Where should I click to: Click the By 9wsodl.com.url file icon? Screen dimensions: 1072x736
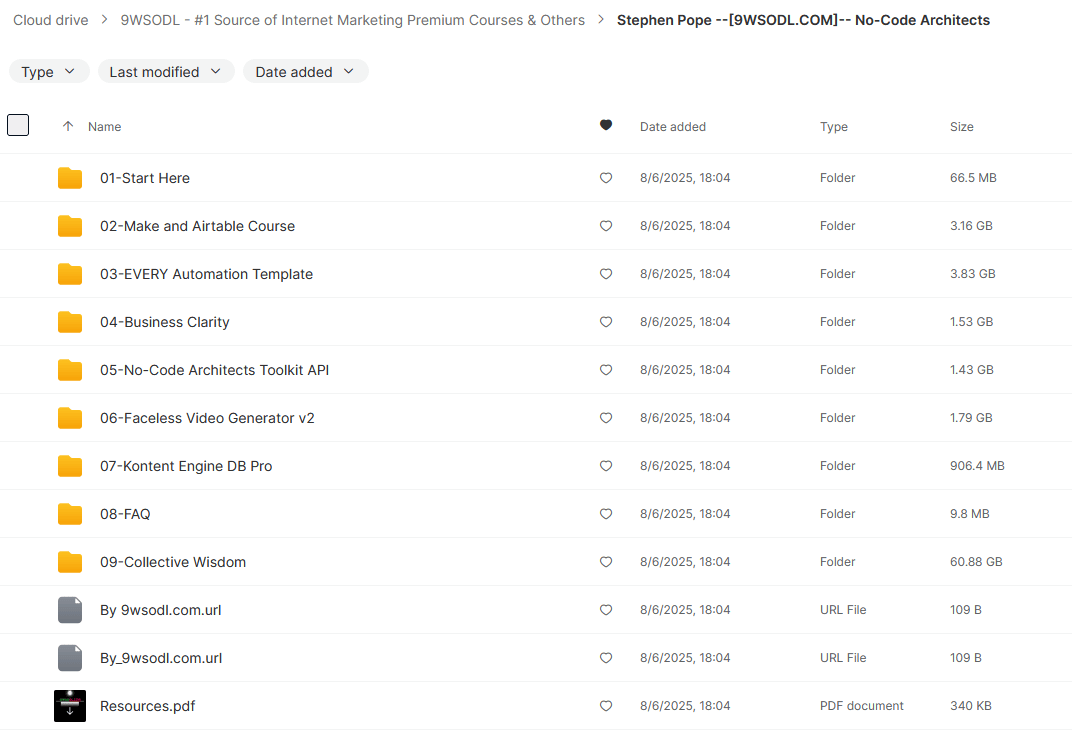(70, 610)
